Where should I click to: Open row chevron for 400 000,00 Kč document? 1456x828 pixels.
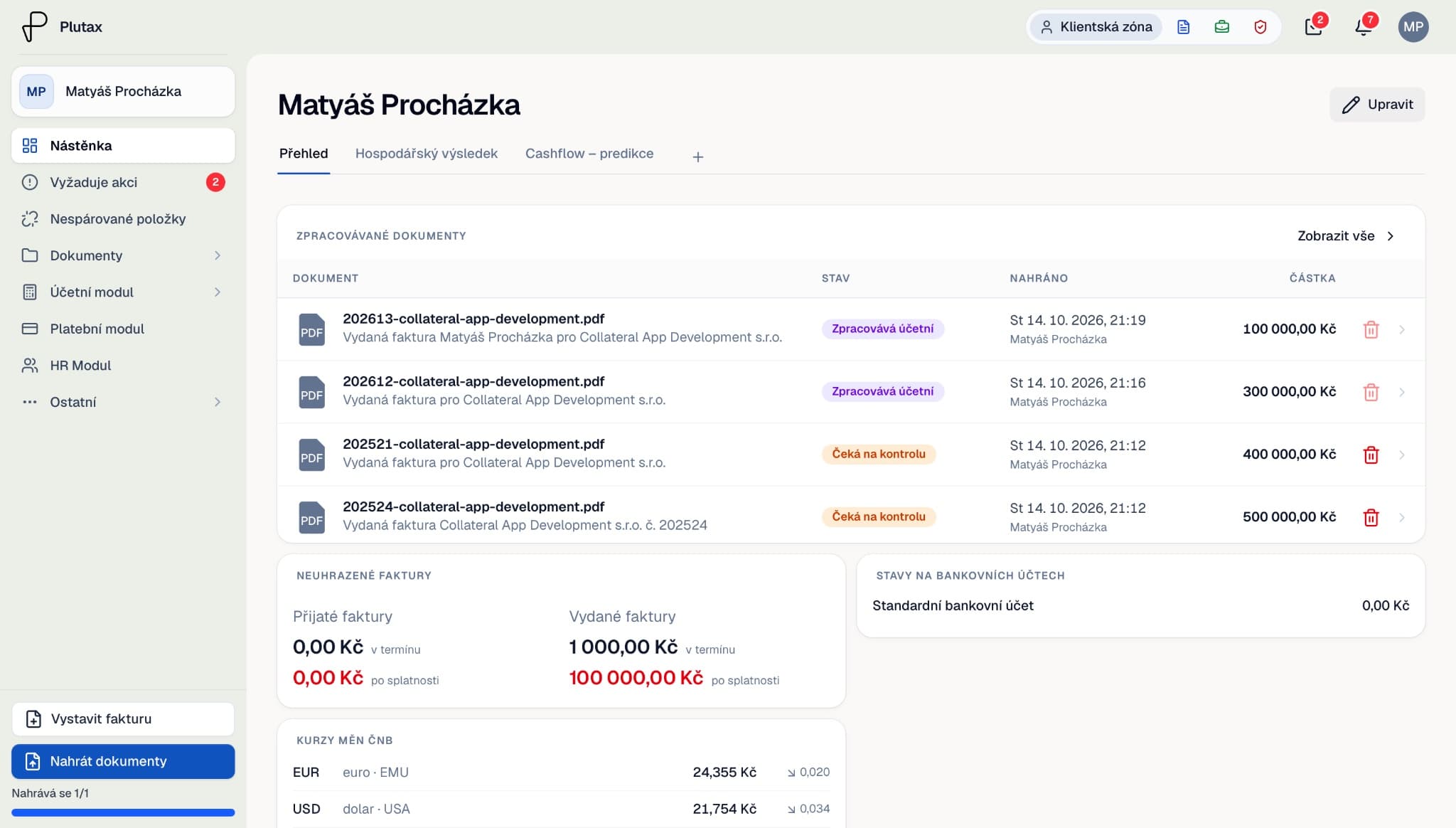(1402, 455)
